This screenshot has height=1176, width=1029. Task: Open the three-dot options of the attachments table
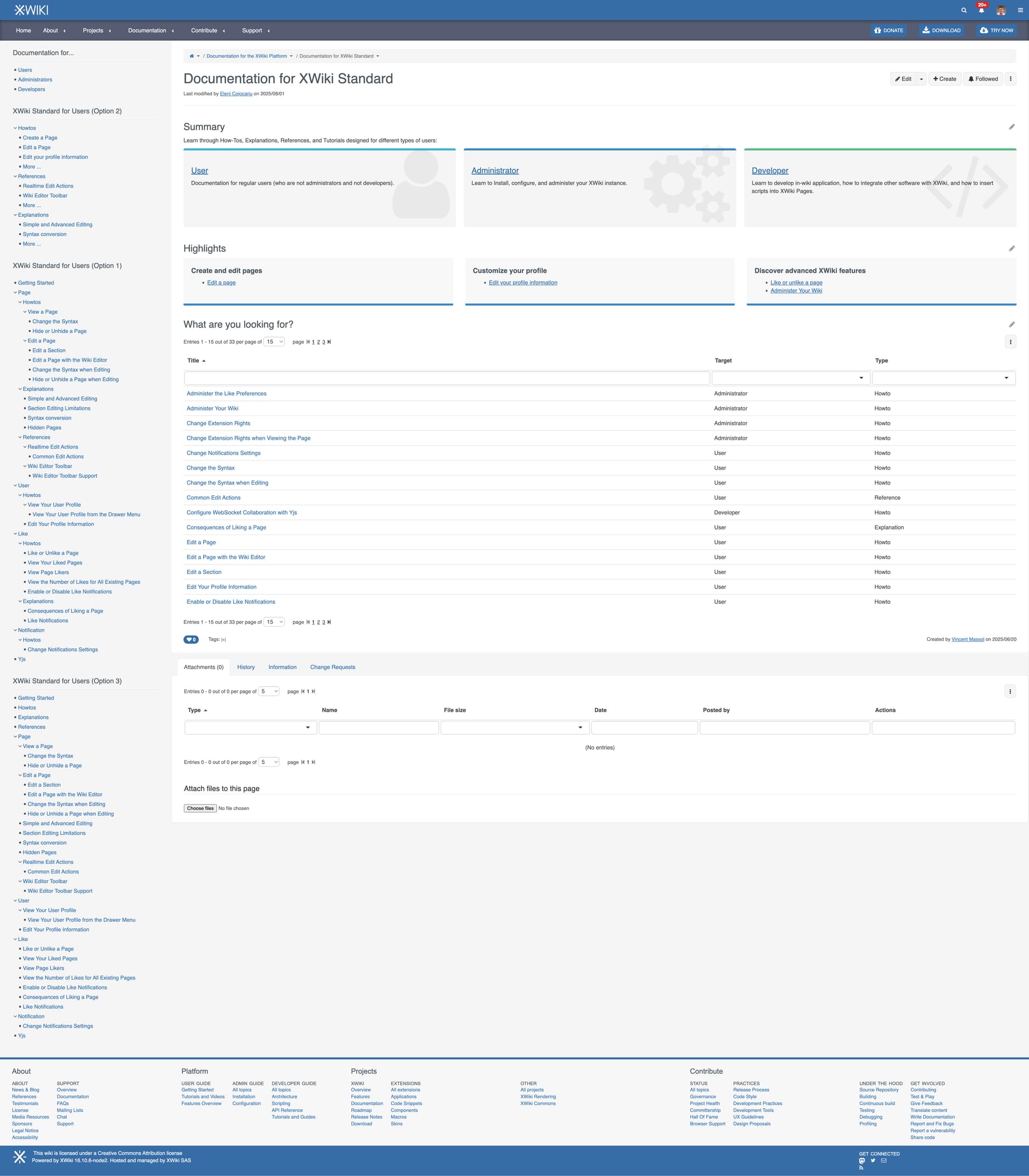tap(1010, 691)
